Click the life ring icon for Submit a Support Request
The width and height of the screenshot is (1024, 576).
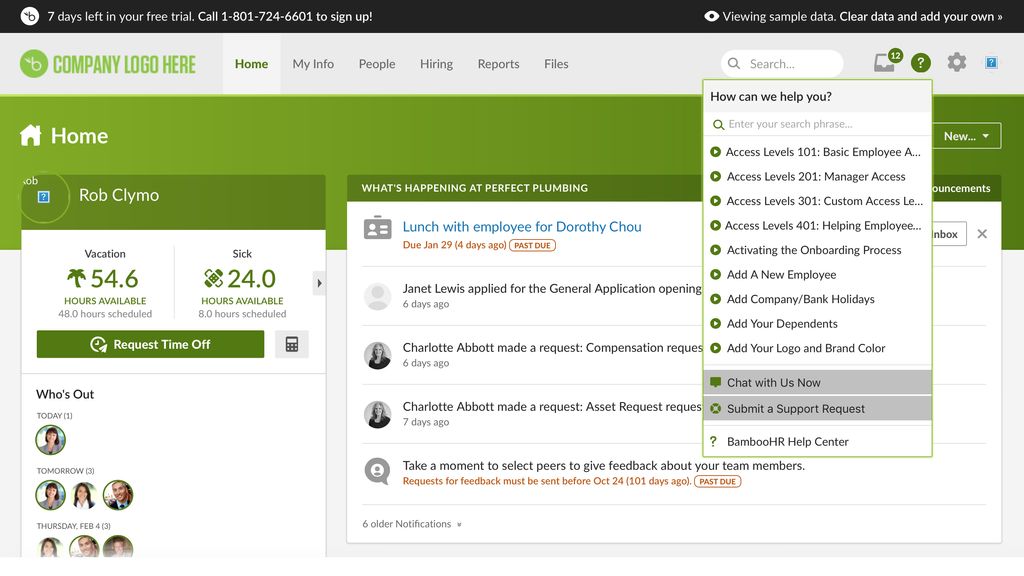[x=716, y=409]
